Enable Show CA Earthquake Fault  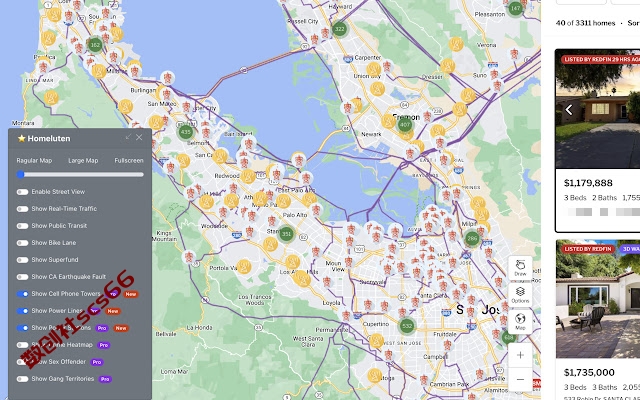click(x=22, y=277)
